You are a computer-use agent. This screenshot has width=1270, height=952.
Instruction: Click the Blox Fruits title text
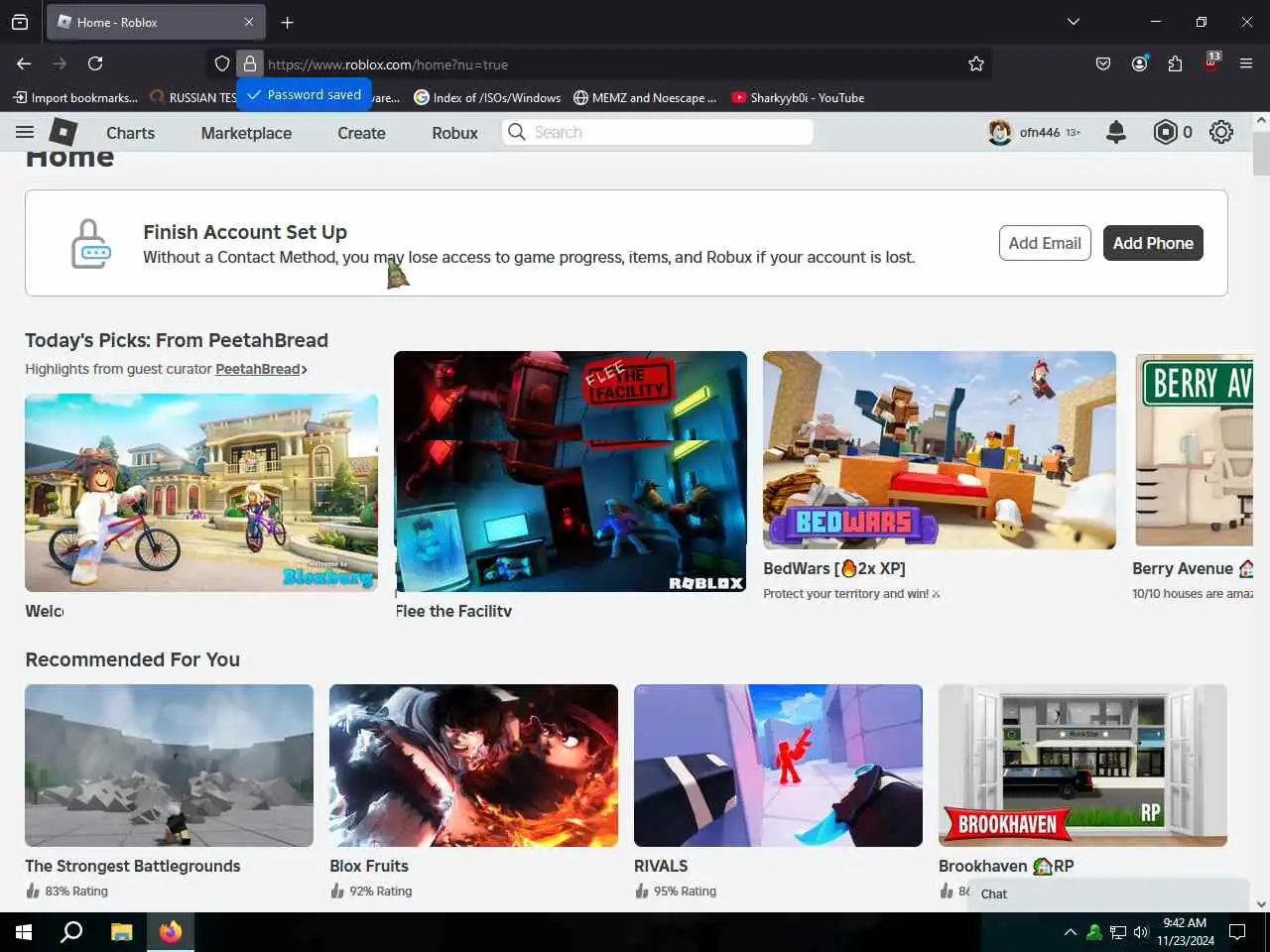tap(369, 866)
